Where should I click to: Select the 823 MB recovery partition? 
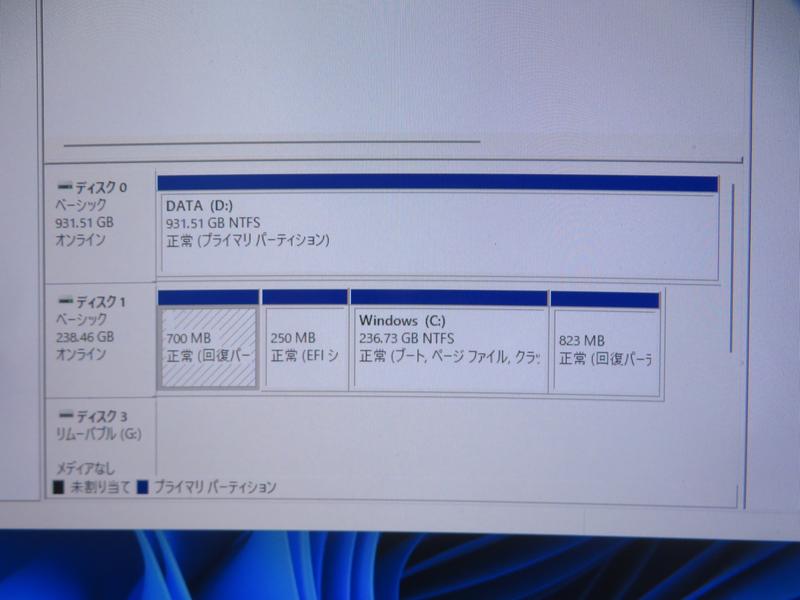[x=605, y=343]
